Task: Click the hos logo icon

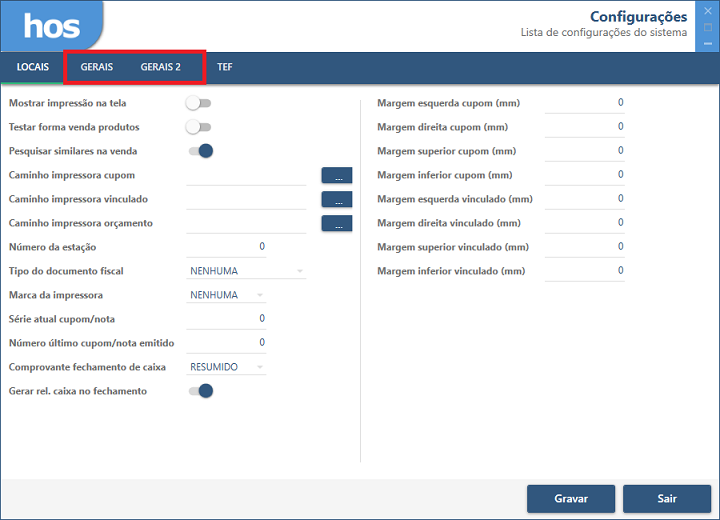Action: point(51,26)
